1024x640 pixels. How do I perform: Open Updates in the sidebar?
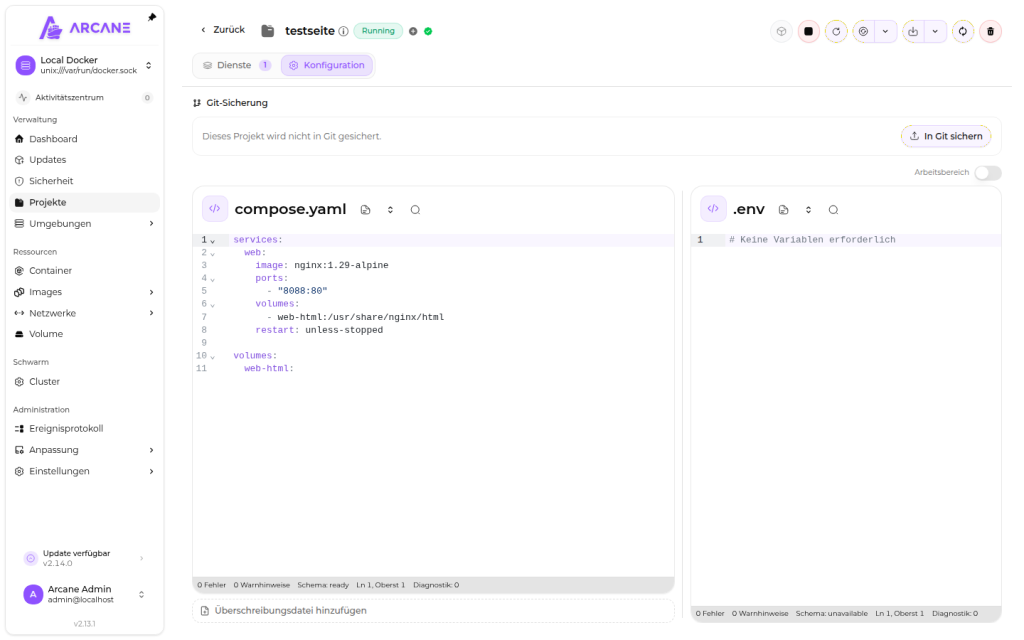pyautogui.click(x=85, y=160)
